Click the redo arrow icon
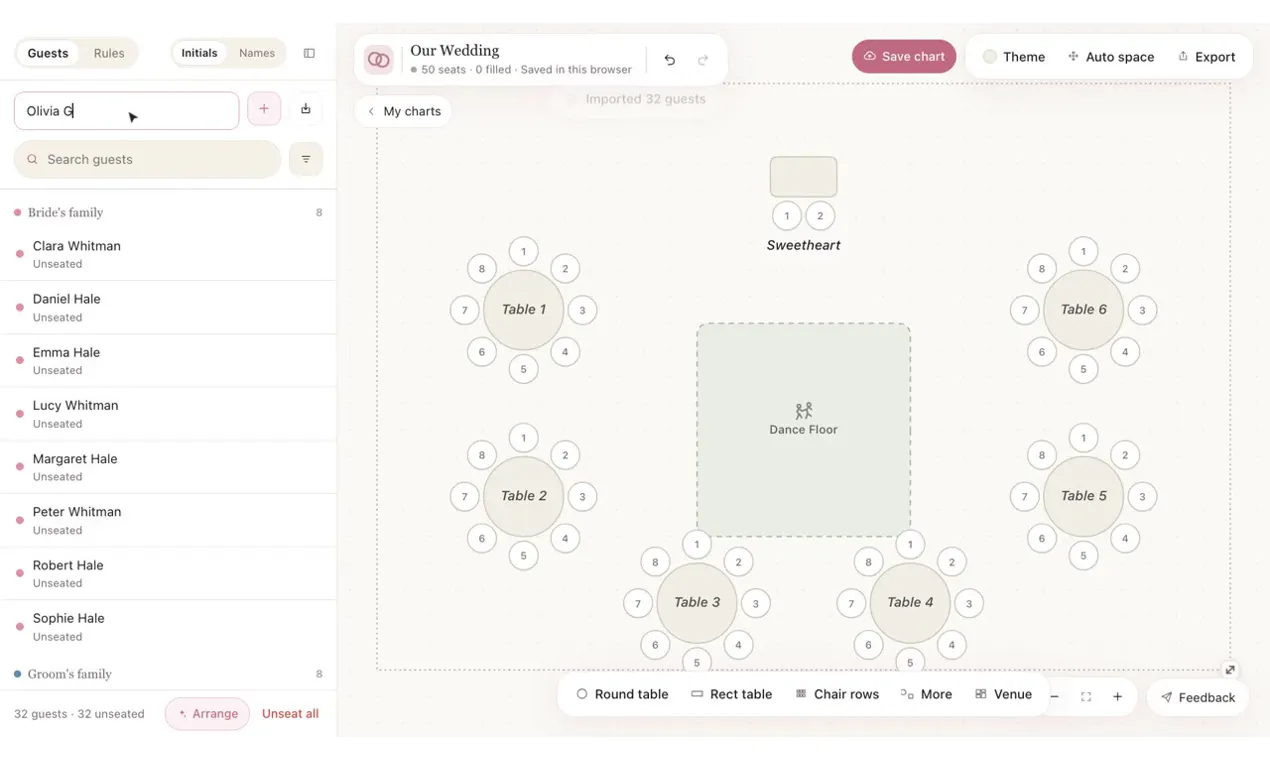Screen dimensions: 1270x760 [703, 60]
